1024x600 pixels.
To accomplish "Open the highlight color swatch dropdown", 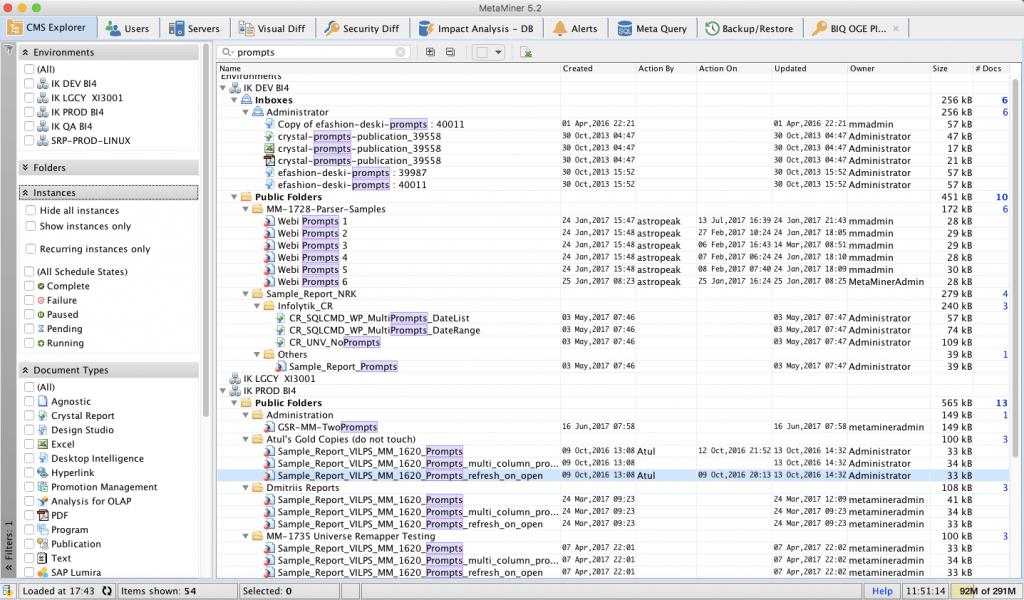I will tap(498, 52).
